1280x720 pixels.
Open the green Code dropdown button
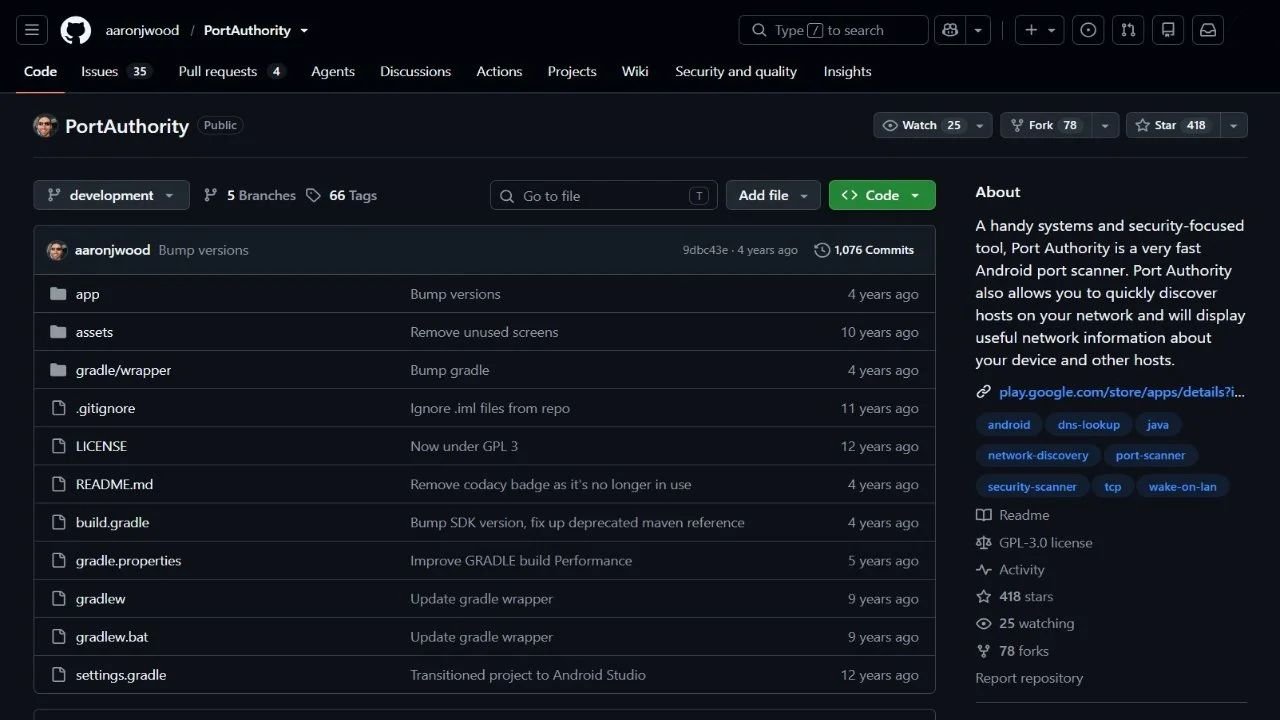tap(882, 195)
